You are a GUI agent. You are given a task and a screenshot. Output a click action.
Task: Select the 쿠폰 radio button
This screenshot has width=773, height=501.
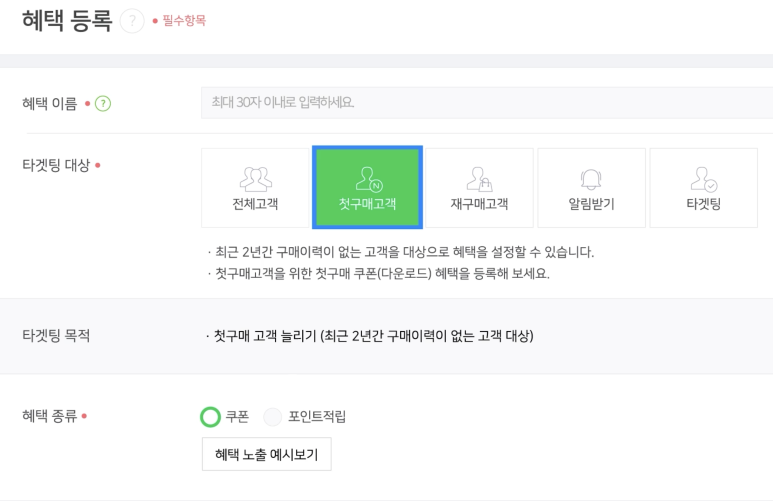(x=210, y=417)
